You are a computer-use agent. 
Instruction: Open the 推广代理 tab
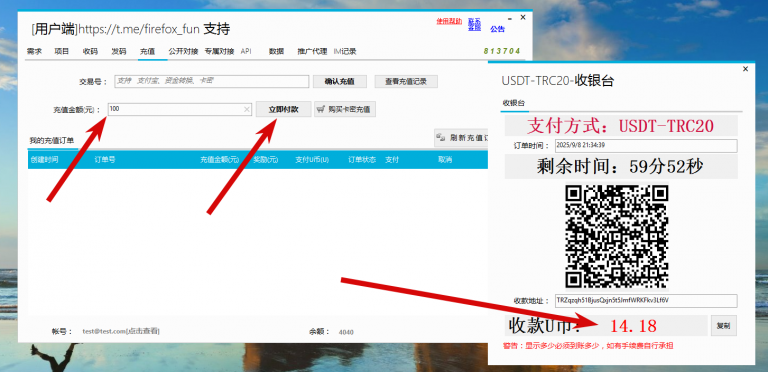(x=312, y=51)
